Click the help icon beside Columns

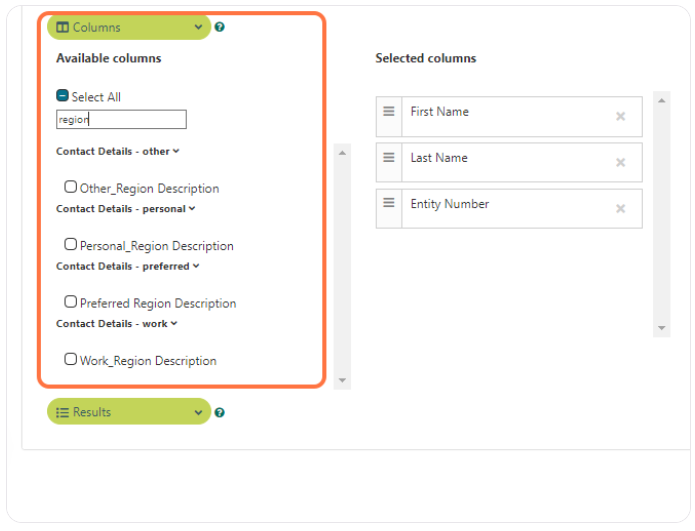(219, 27)
